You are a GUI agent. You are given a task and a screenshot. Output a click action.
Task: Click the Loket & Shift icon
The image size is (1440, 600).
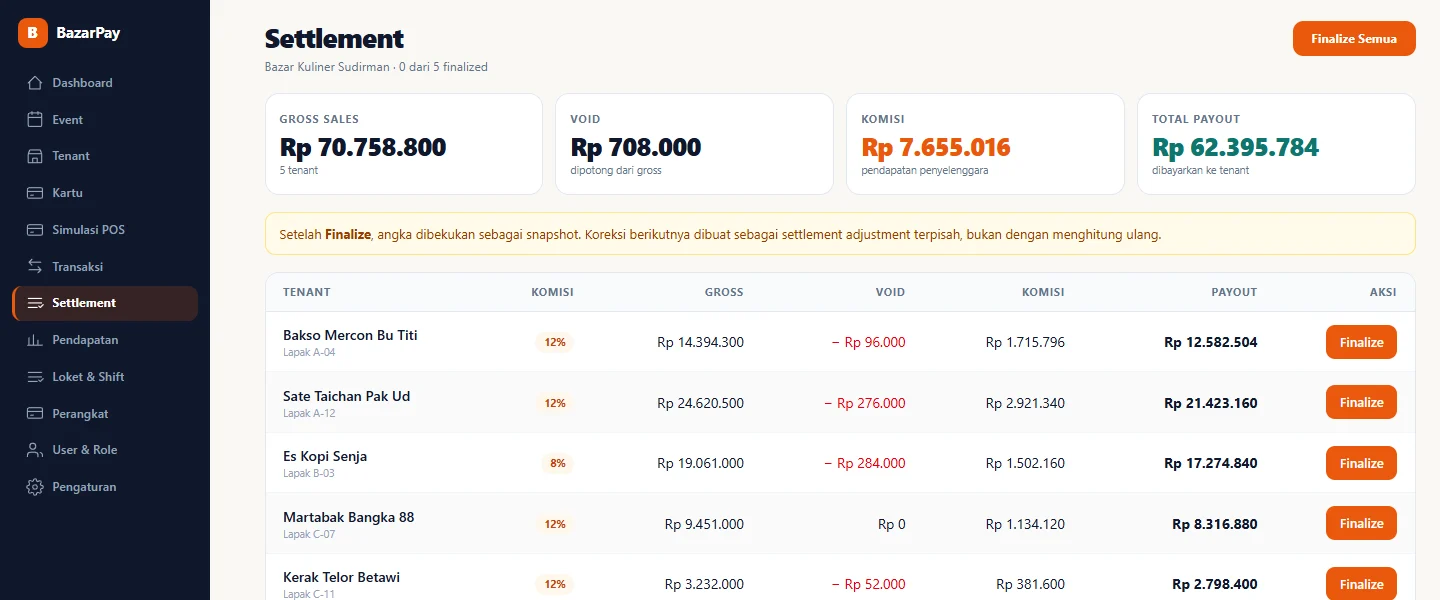click(x=35, y=377)
